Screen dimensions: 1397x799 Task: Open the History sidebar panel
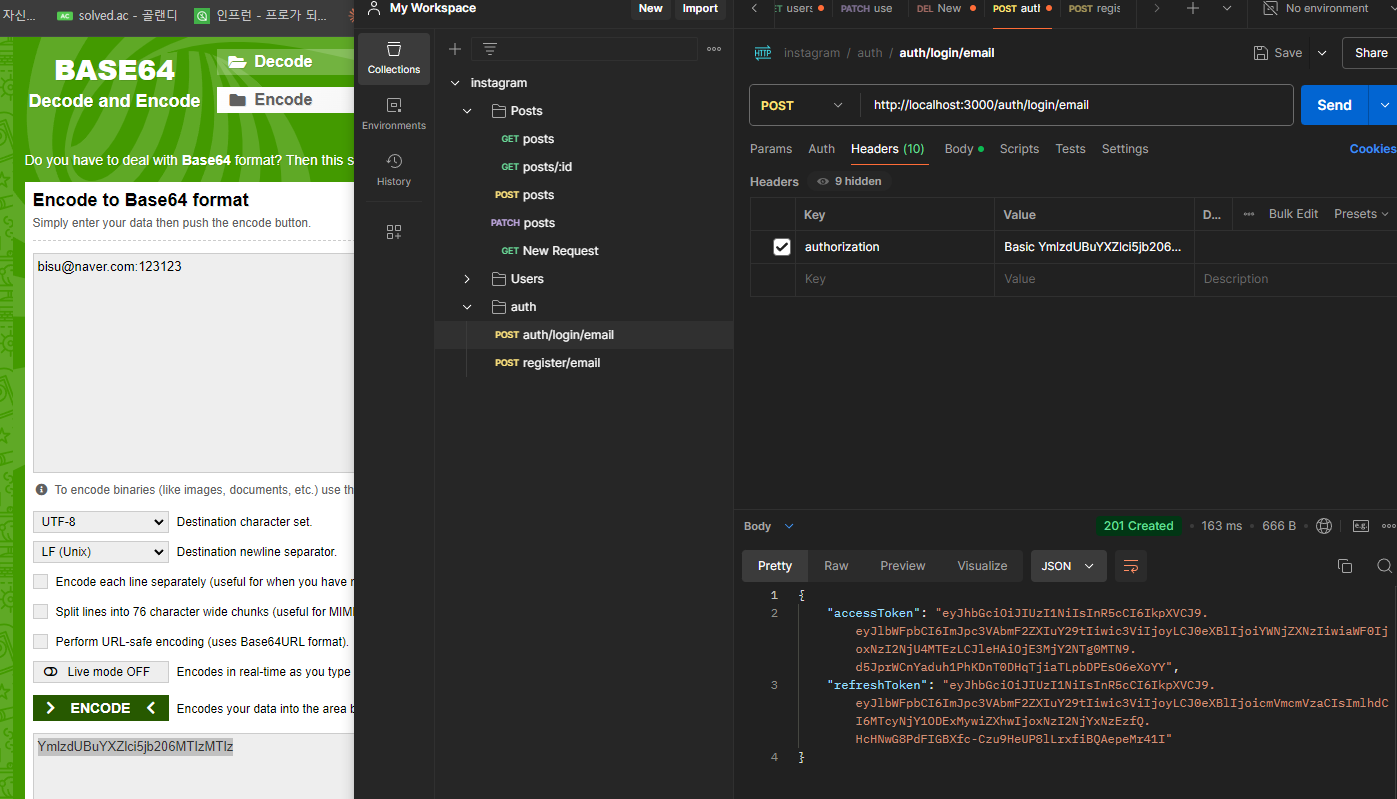pos(394,170)
